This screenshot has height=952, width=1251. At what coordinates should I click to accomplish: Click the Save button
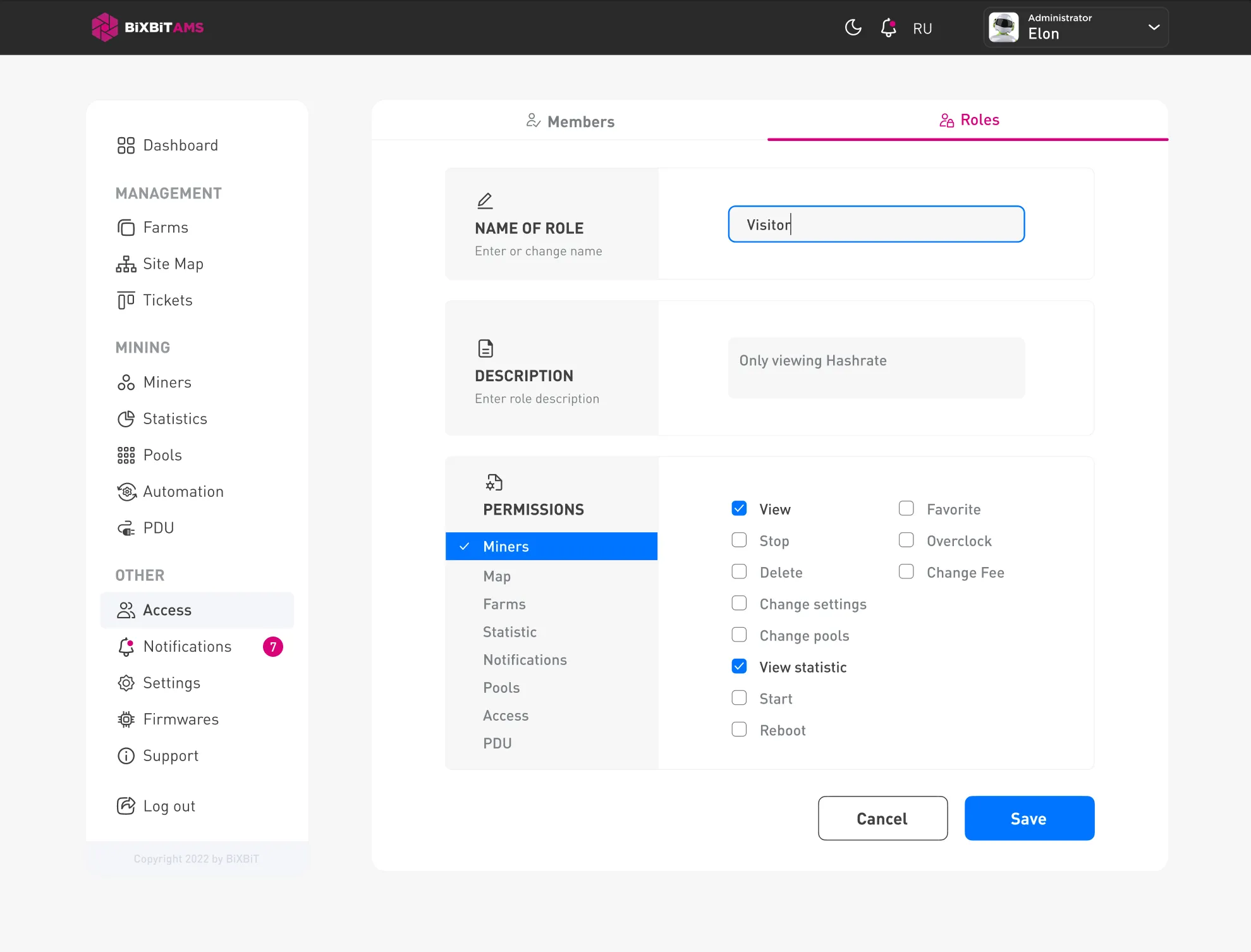(1029, 818)
